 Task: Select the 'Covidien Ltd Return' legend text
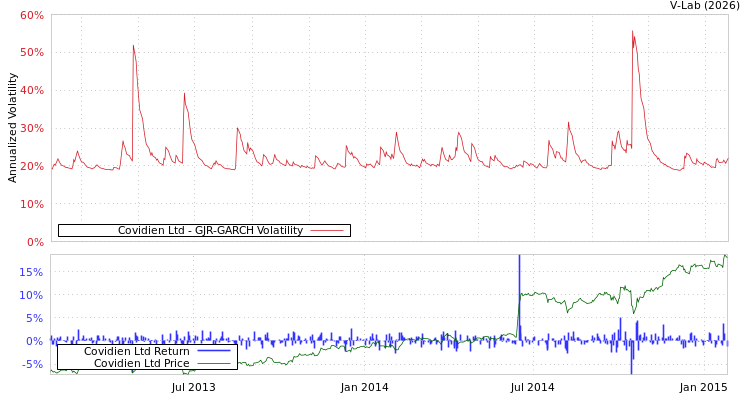136,351
